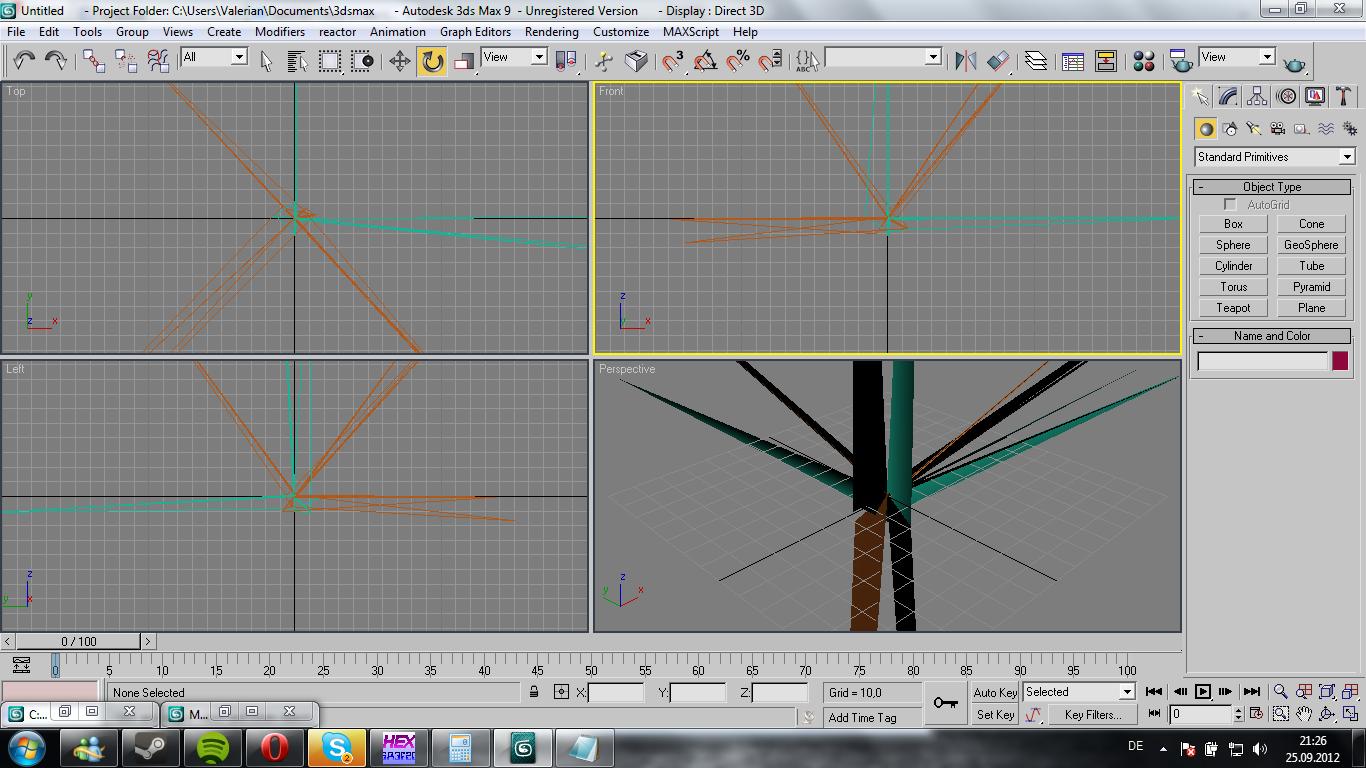Open the MAXScript menu
The width and height of the screenshot is (1366, 768).
click(690, 32)
